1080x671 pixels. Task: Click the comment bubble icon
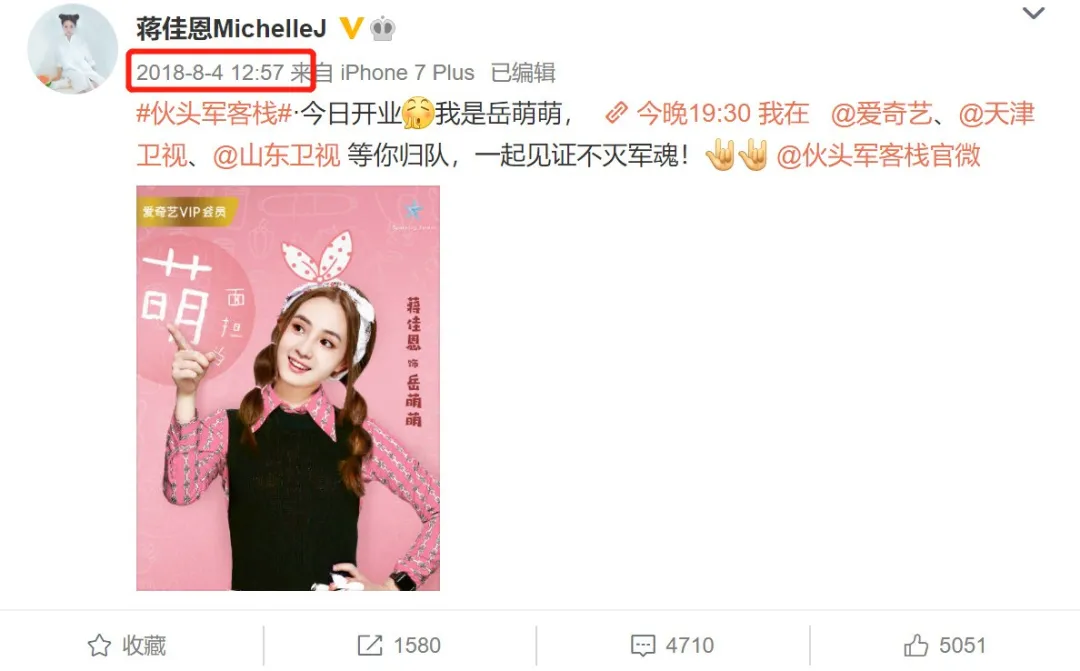643,646
